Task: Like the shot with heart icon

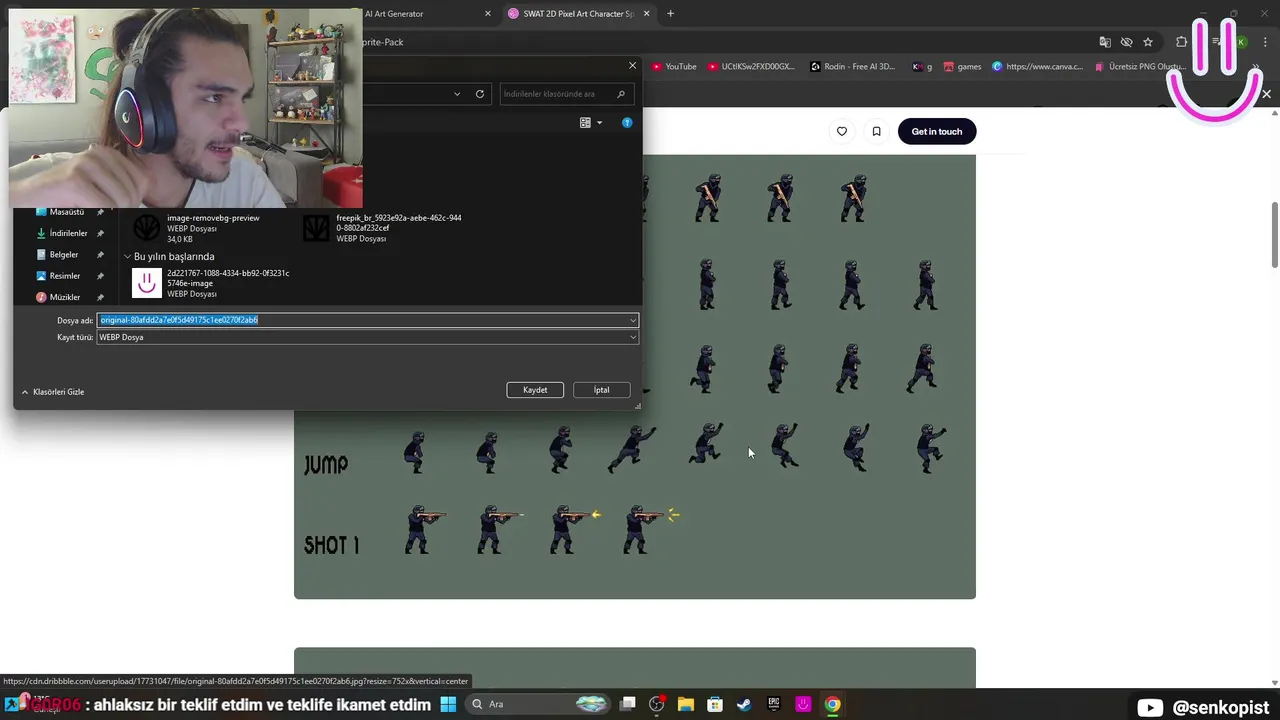Action: (x=842, y=131)
